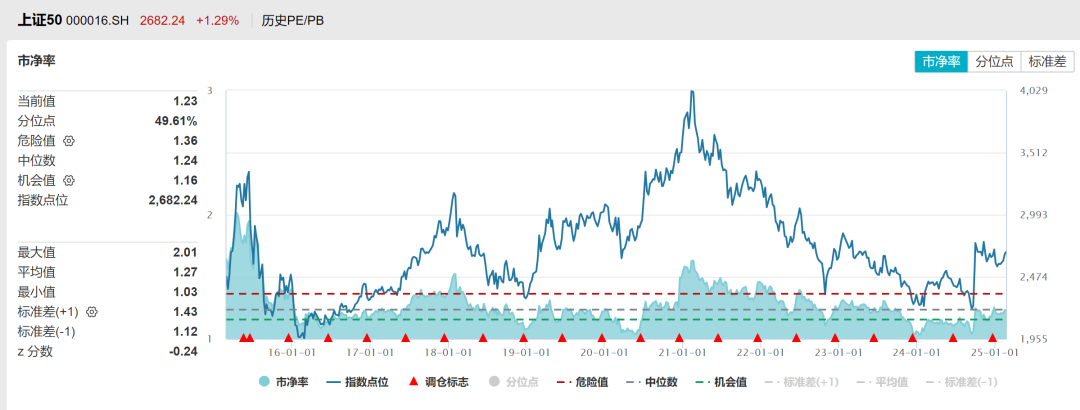
Task: Open settings gear beside 危险值
Action: click(69, 141)
